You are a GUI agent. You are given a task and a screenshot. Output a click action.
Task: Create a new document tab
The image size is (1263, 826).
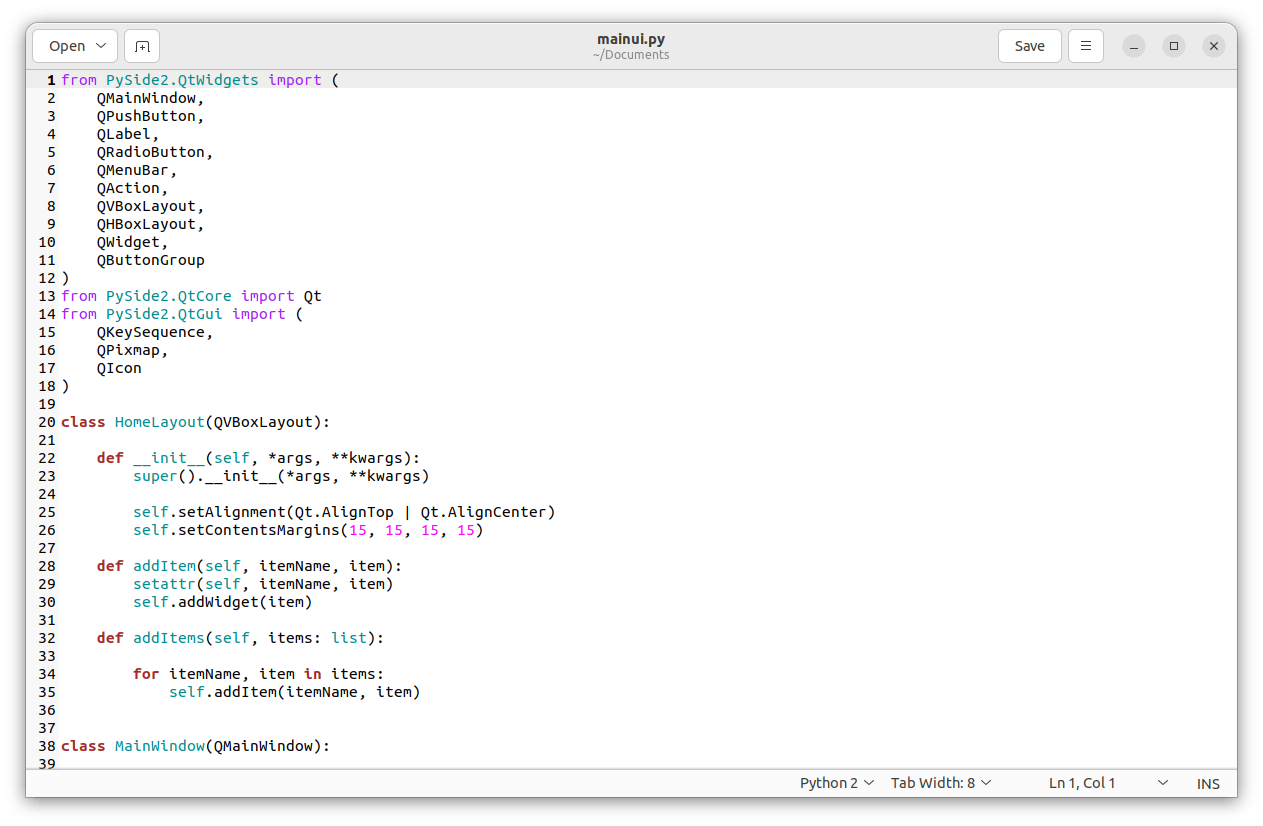(x=142, y=46)
